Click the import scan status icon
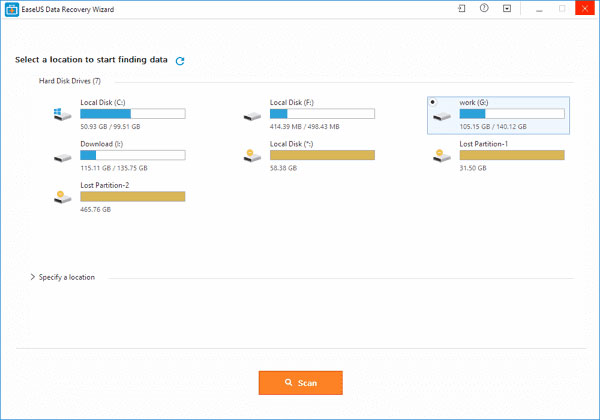600x420 pixels. coord(460,8)
